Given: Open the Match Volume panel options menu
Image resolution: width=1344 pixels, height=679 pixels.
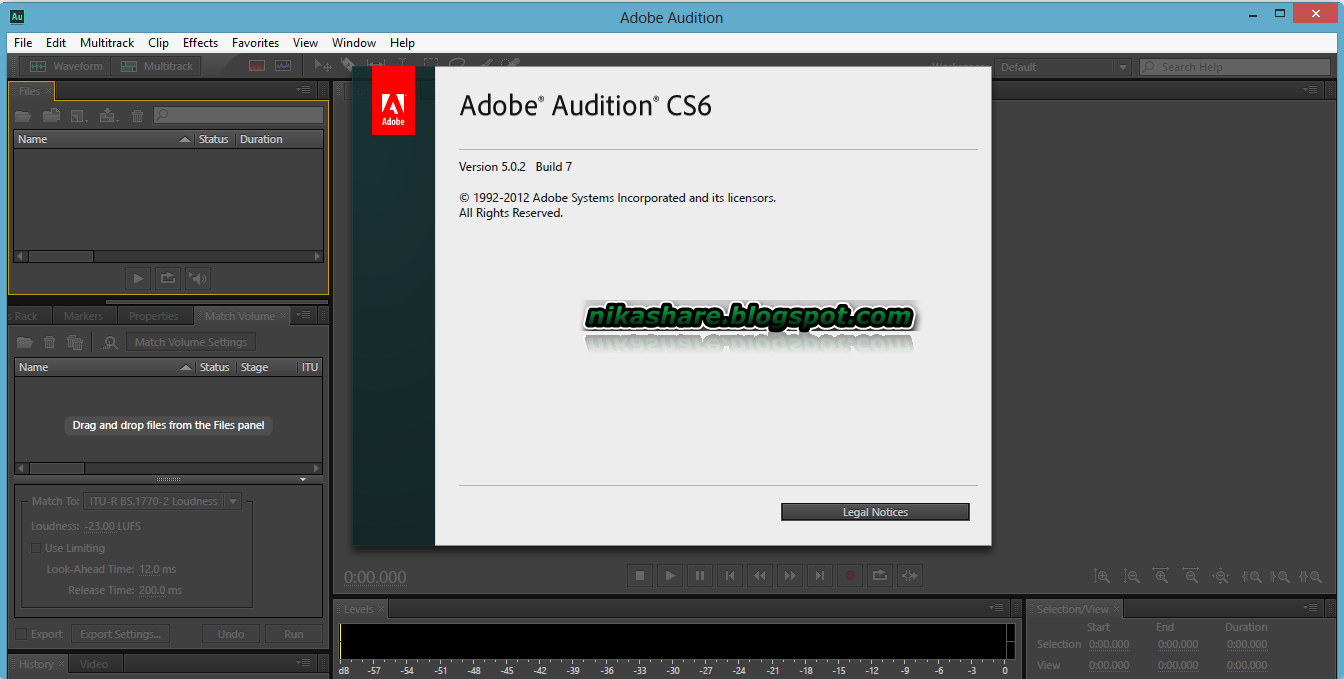Looking at the screenshot, I should click(304, 315).
